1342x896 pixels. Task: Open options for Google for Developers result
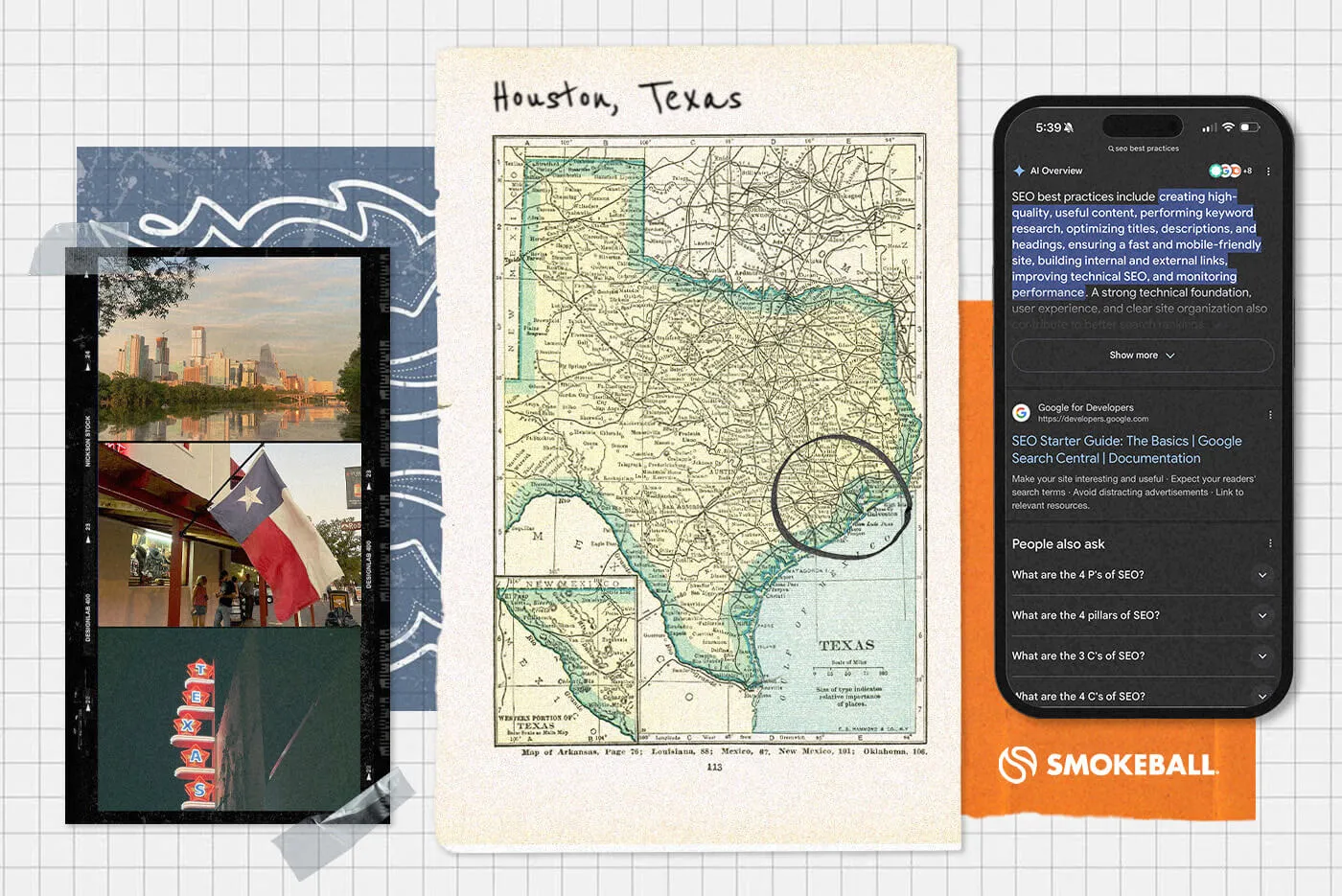click(x=1270, y=415)
